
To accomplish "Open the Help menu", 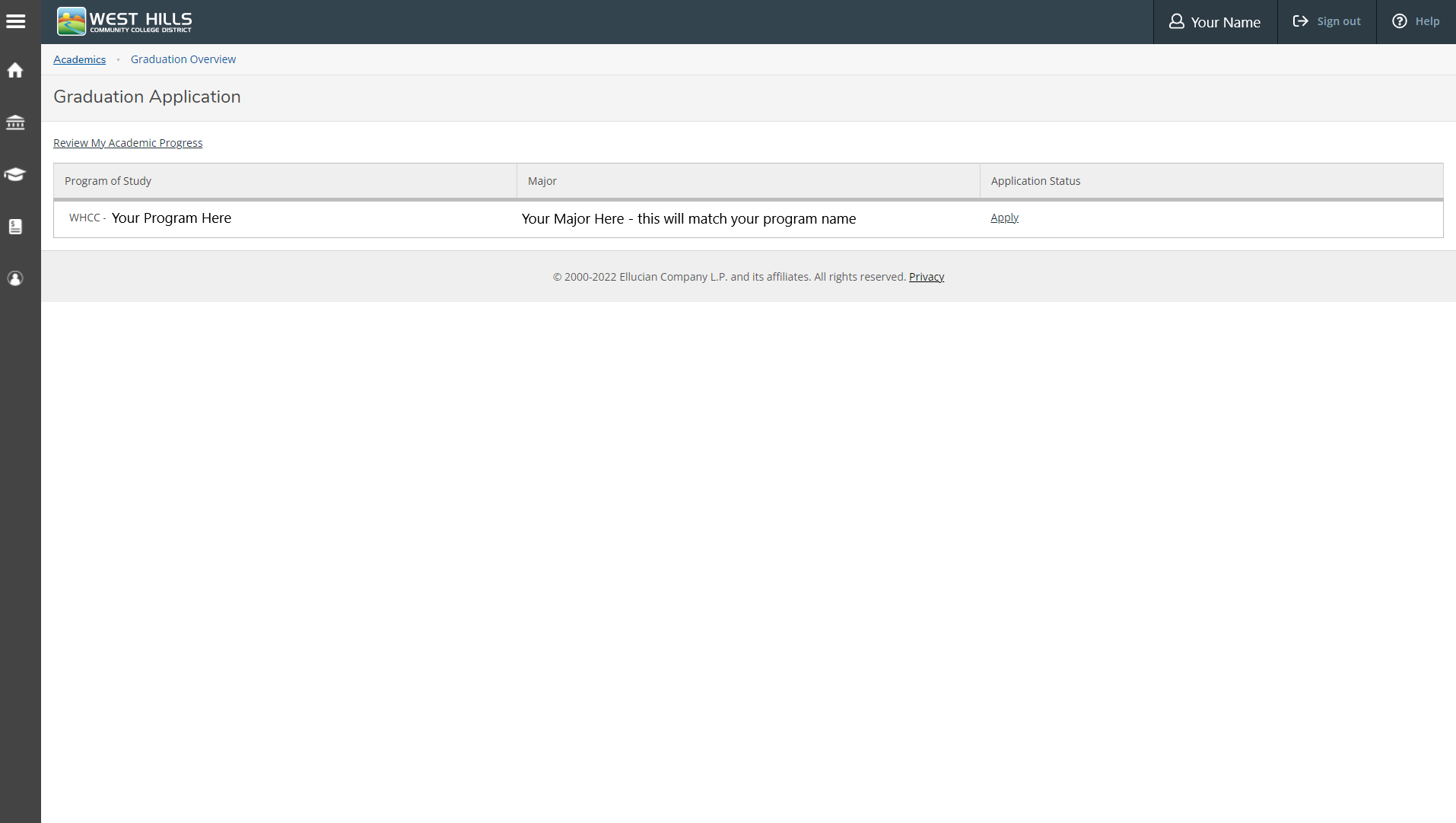I will point(1416,21).
